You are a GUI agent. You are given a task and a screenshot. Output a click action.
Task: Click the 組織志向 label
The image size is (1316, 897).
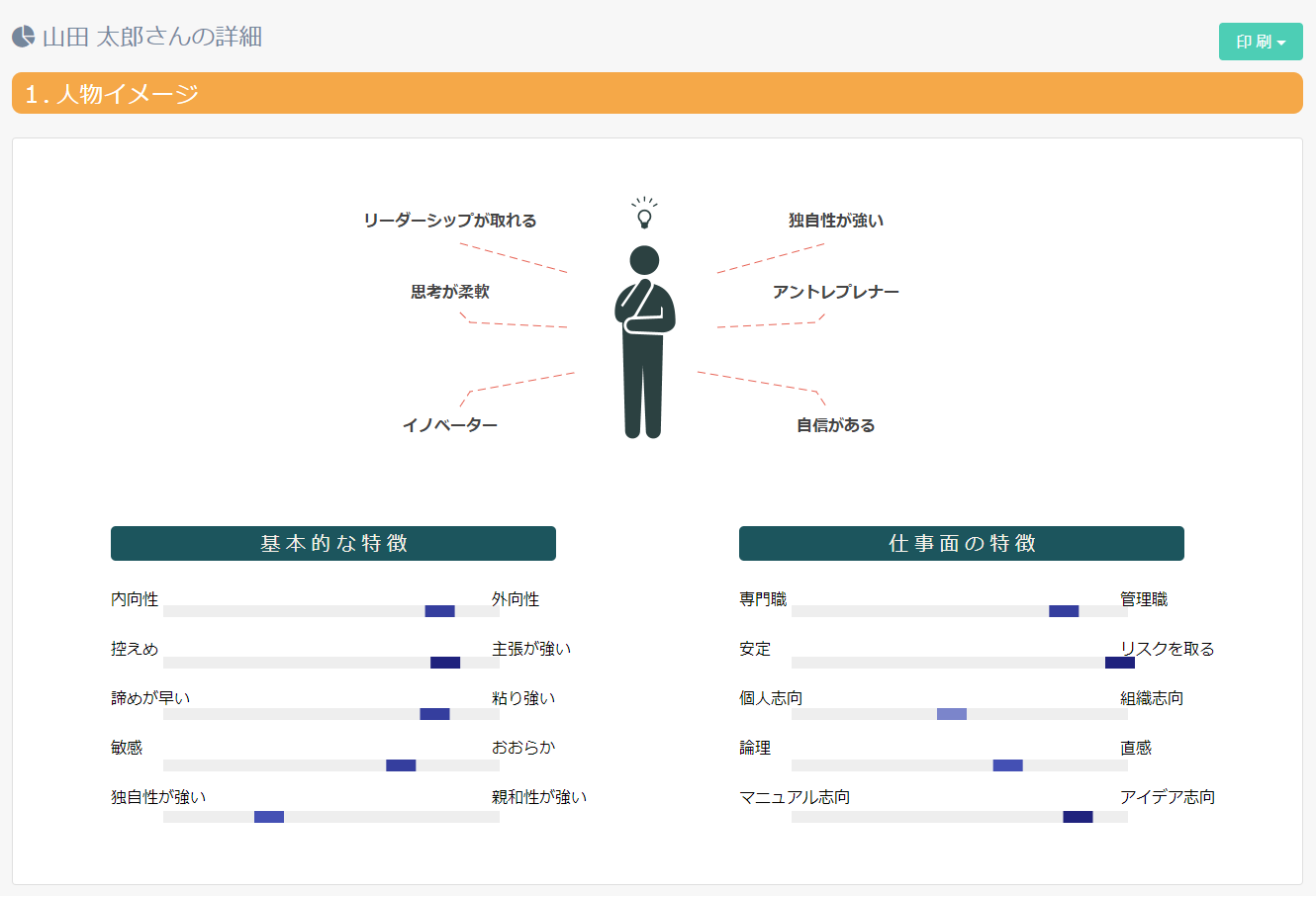[1152, 698]
